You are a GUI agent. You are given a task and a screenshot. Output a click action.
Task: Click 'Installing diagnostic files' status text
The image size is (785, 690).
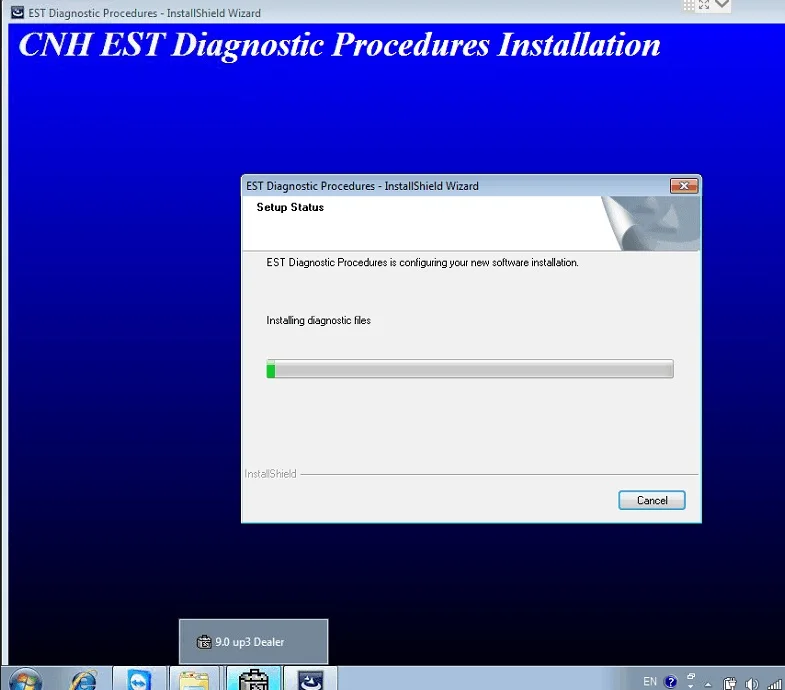318,320
